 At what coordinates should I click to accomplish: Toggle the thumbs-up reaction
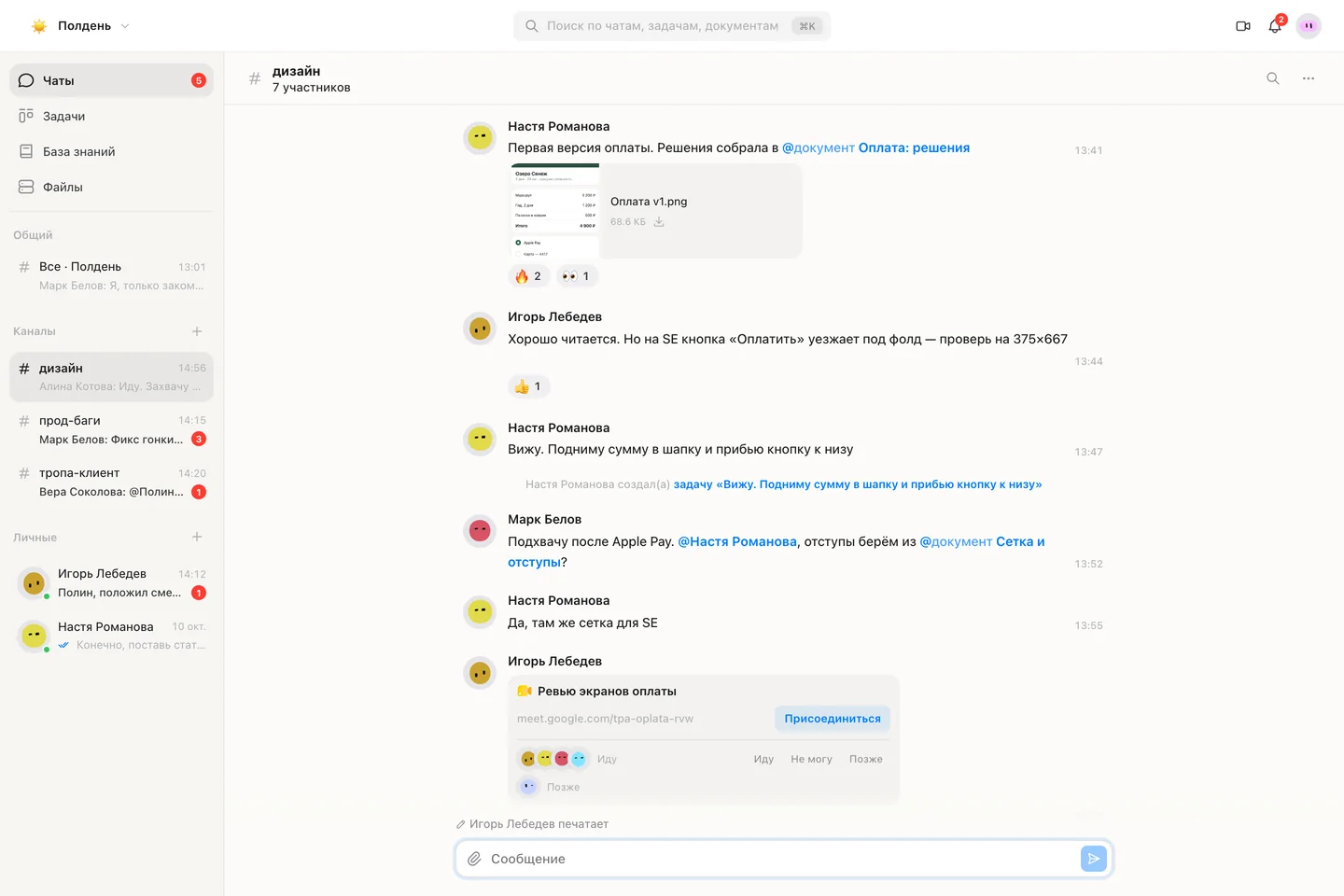coord(528,386)
